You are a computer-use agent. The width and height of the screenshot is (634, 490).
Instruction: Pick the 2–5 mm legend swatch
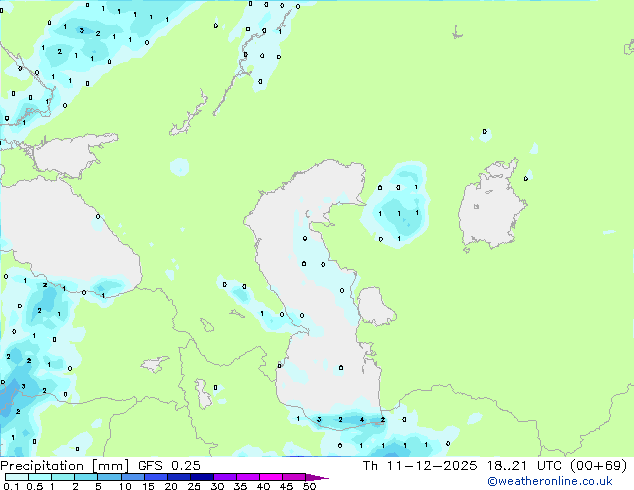point(86,477)
